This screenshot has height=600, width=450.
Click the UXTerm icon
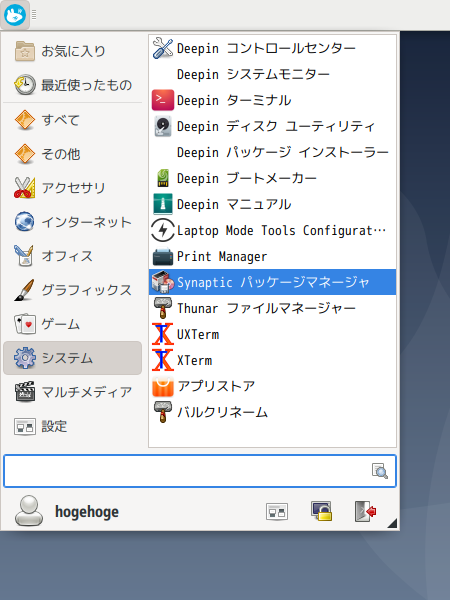(x=163, y=334)
